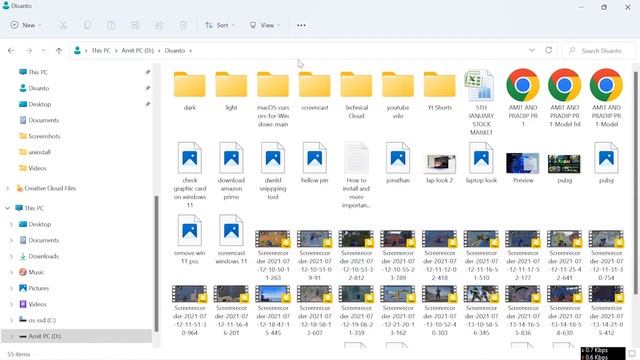Open recent locations dropdown arrow
This screenshot has height=360, width=640.
pyautogui.click(x=43, y=51)
